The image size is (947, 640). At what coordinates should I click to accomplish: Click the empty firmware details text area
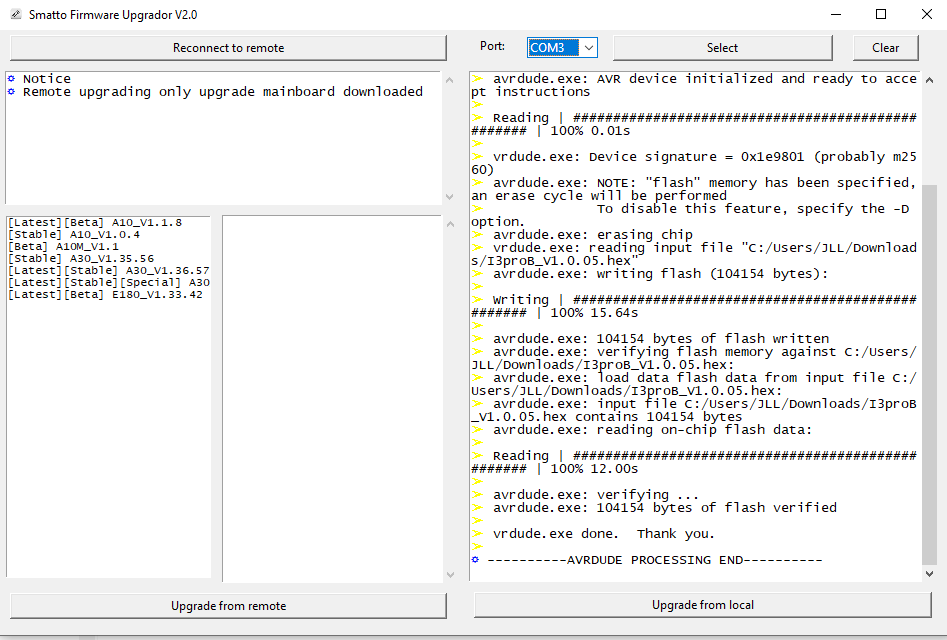[332, 398]
